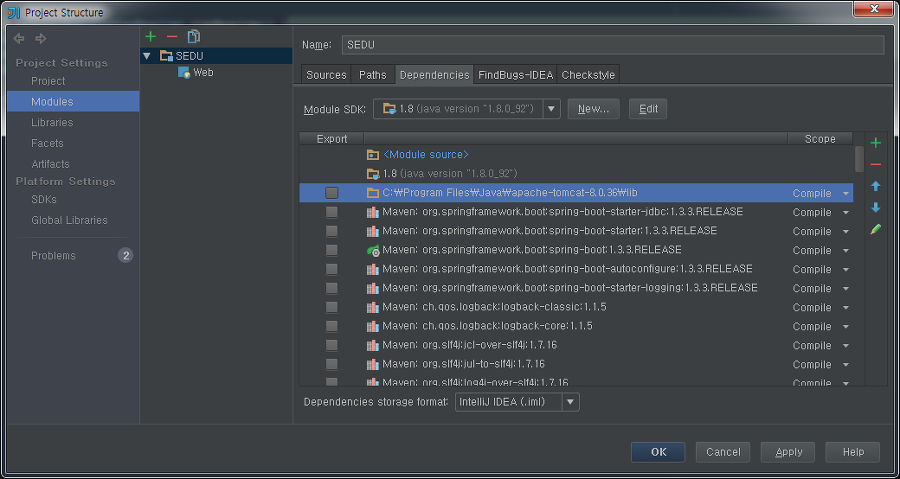Toggle export for apache-tomcat lib
The width and height of the screenshot is (900, 479).
point(331,193)
